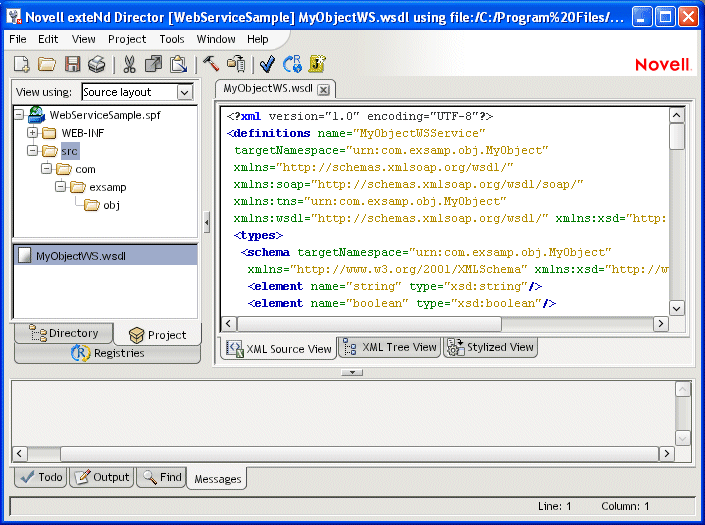Switch to XML Tree View tab
Screen dimensions: 705x525
pyautogui.click(x=389, y=347)
